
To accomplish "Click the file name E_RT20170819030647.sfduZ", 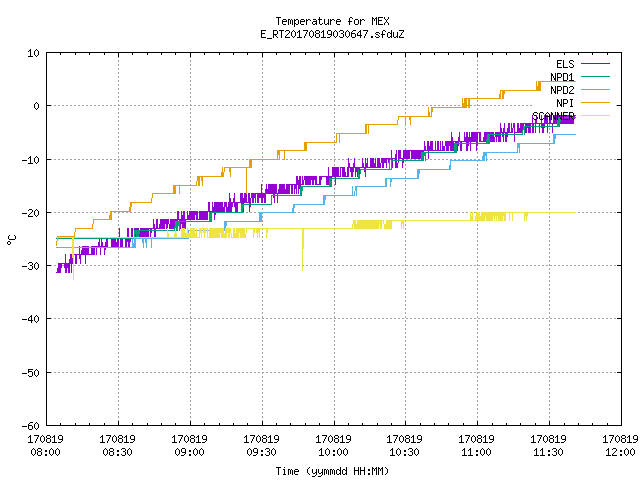I will [x=332, y=34].
